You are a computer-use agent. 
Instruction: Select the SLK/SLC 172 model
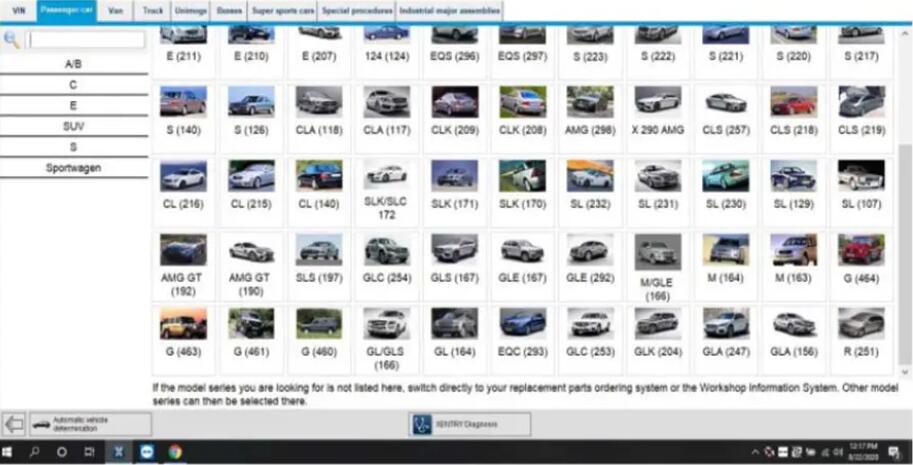tap(387, 191)
